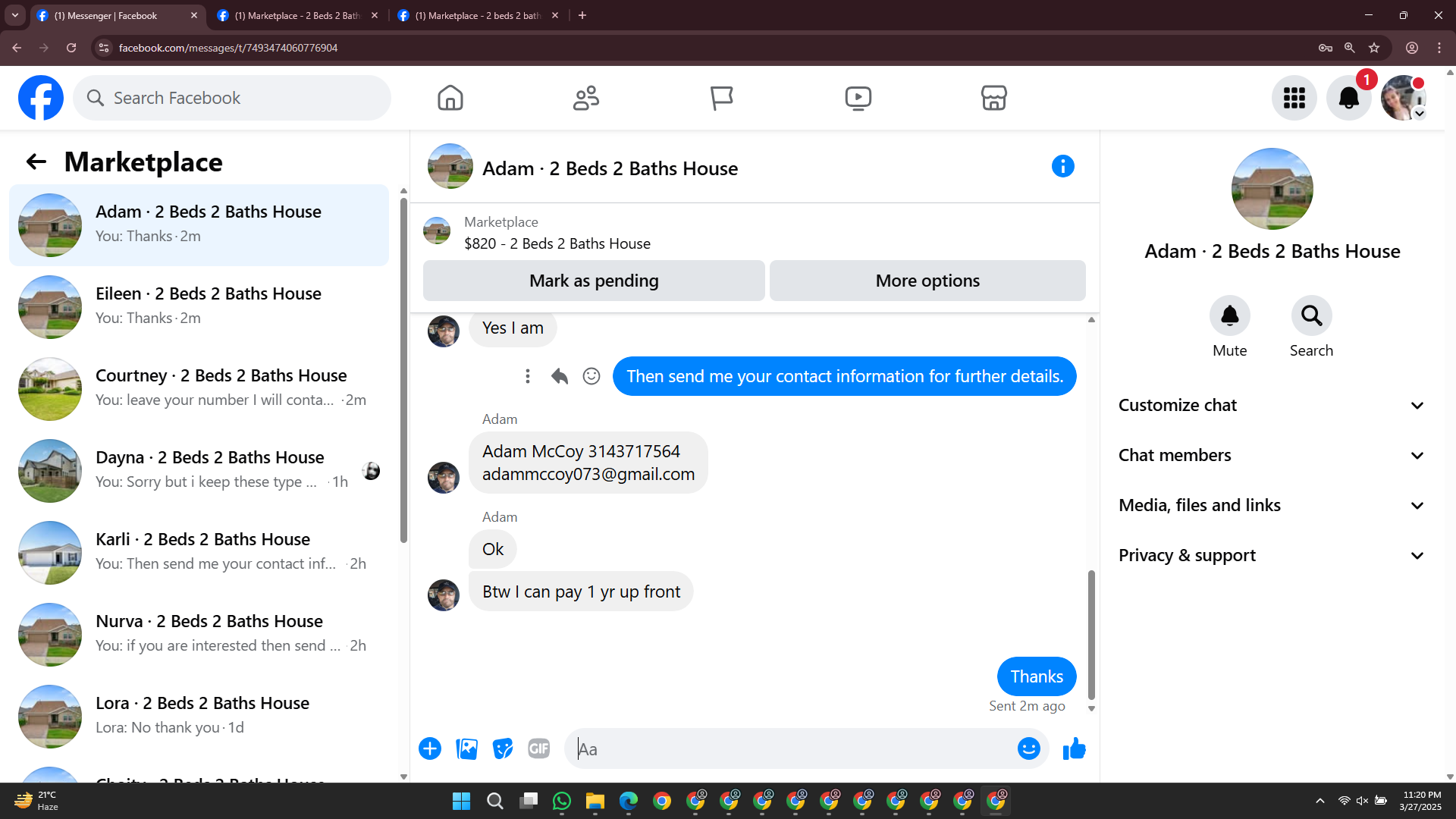Click the chat header house thumbnail
The width and height of the screenshot is (1456, 819).
(x=450, y=166)
